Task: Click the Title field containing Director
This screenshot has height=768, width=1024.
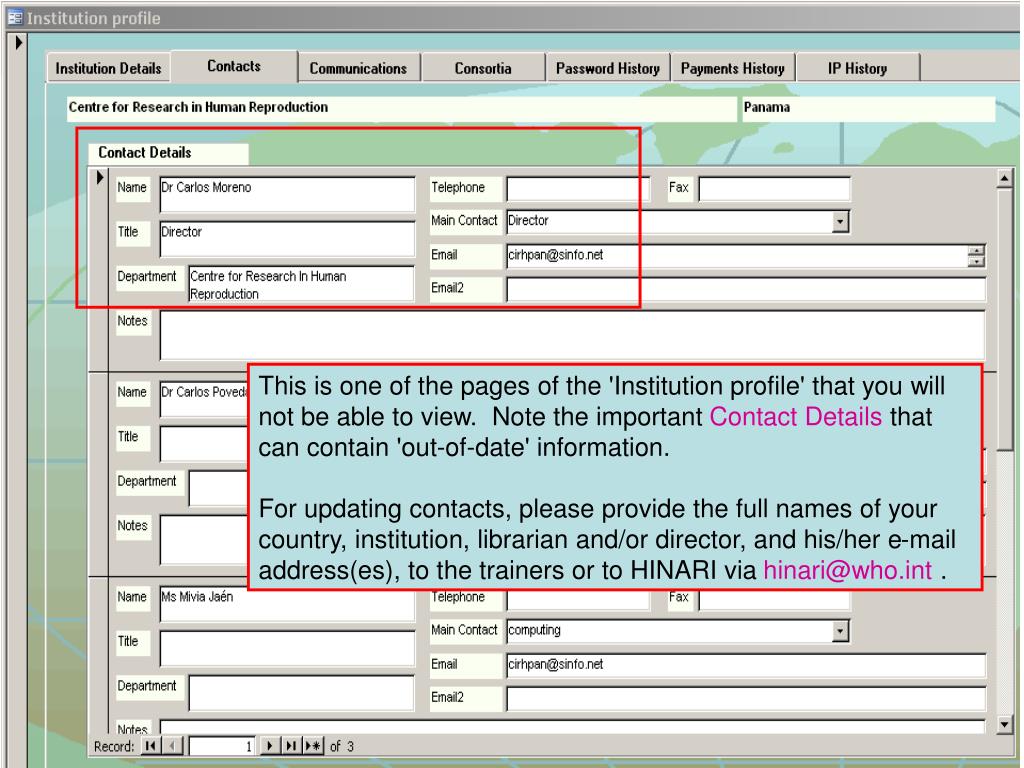Action: (x=287, y=238)
